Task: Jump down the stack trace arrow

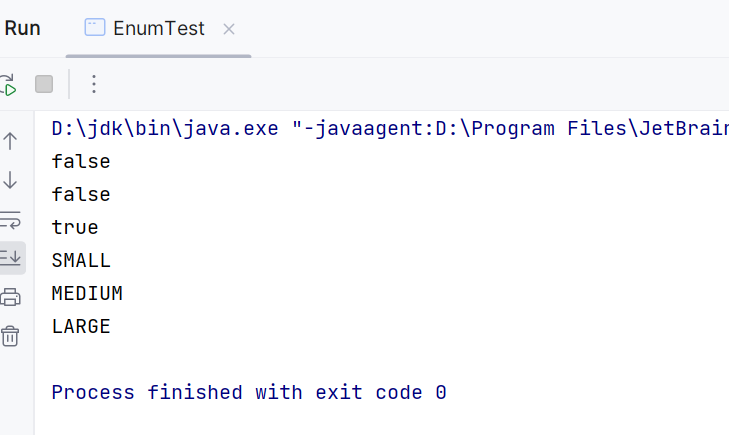Action: (x=10, y=180)
